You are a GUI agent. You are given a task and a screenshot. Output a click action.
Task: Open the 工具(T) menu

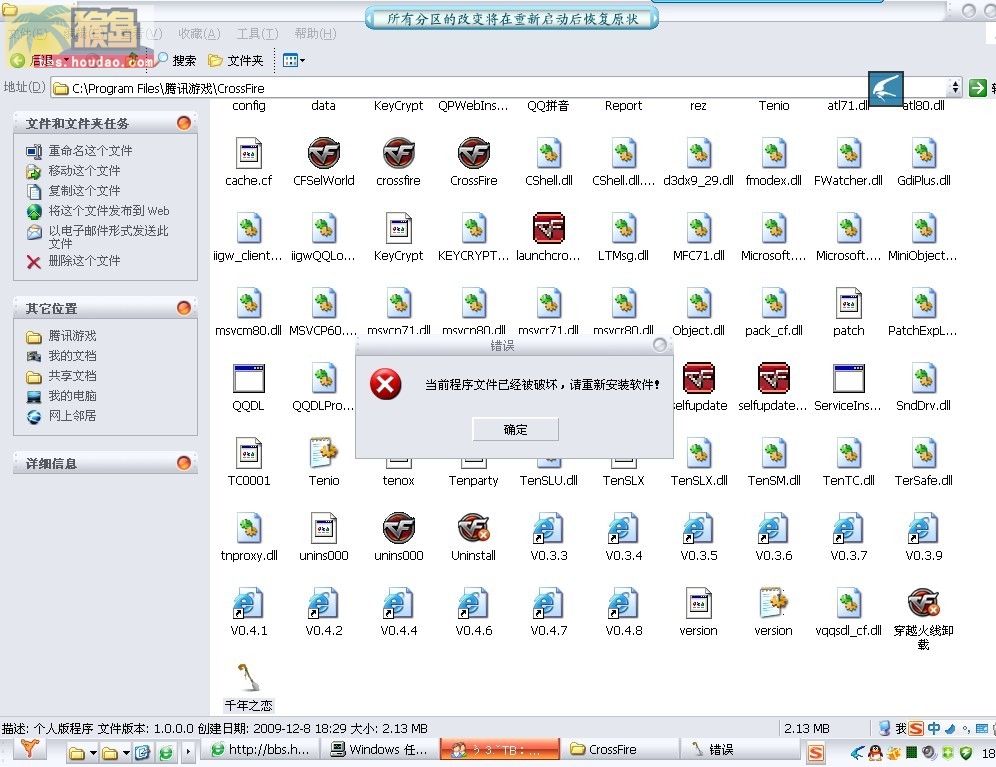[x=257, y=34]
